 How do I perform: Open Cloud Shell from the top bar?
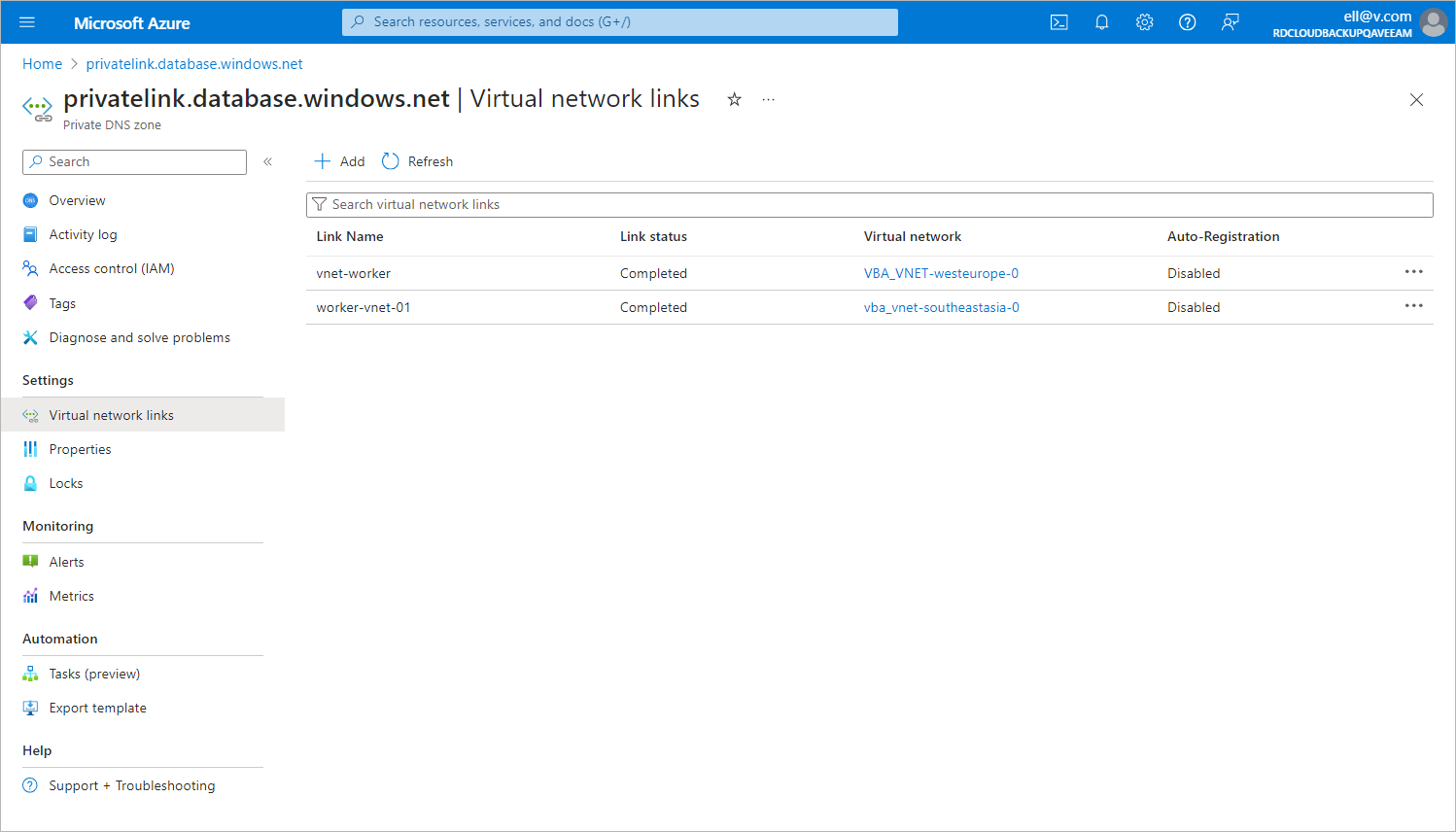(1059, 22)
